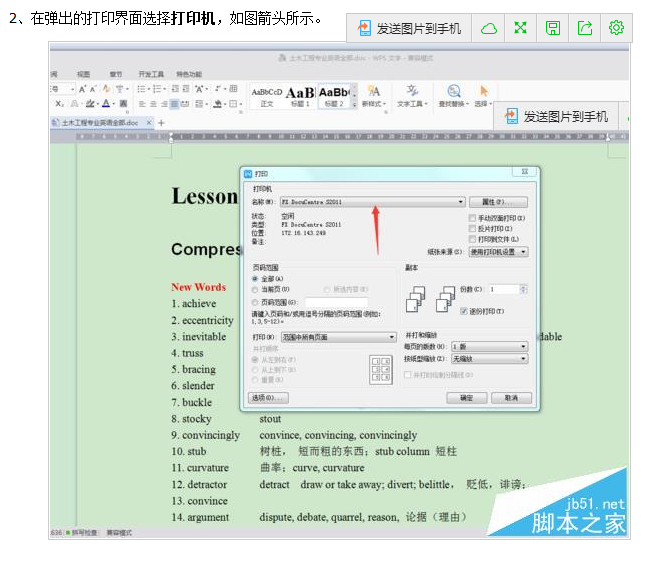
Task: Click the New Style icon in ribbon
Action: [x=373, y=92]
